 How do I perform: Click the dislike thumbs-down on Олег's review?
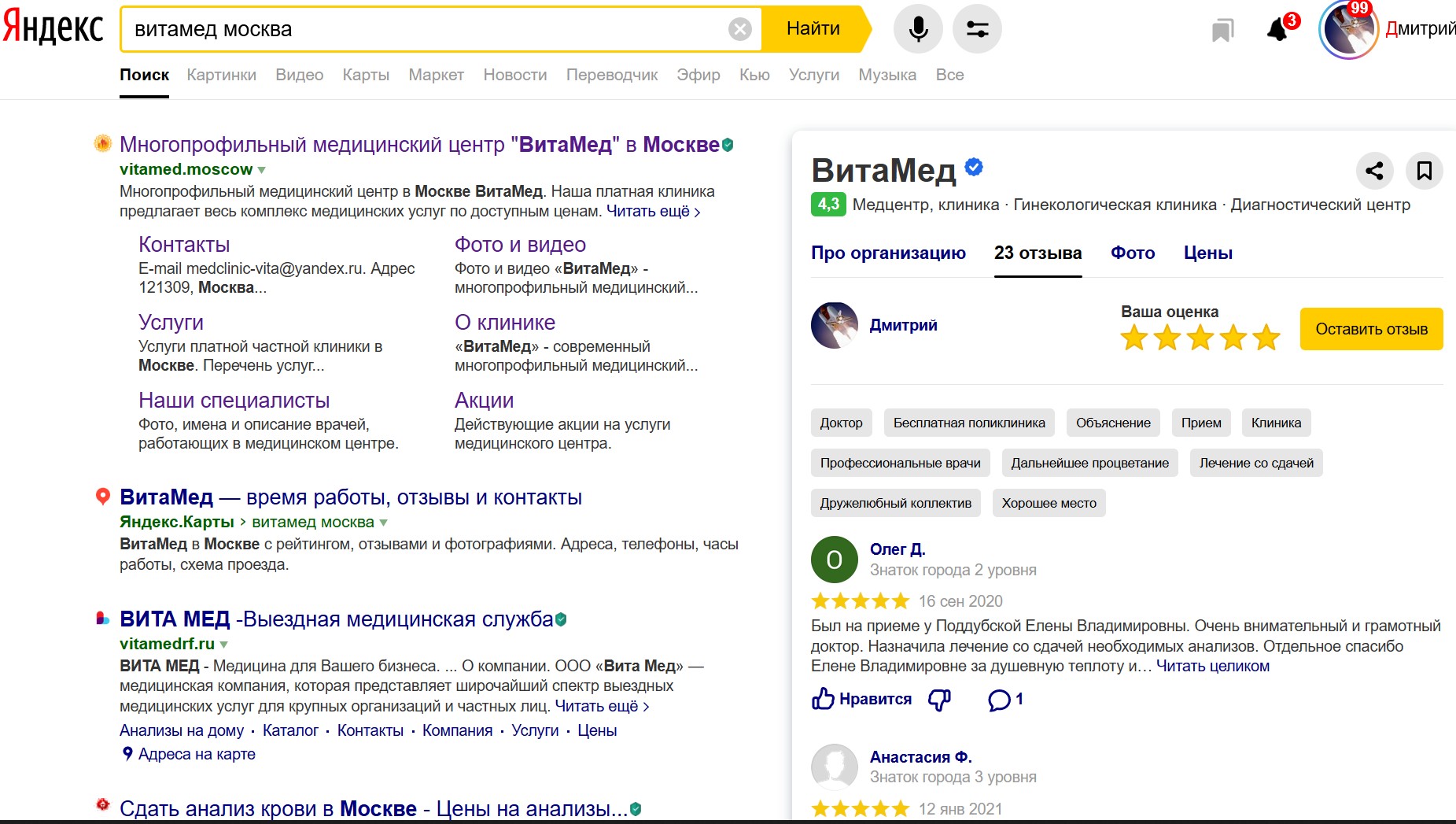pyautogui.click(x=940, y=699)
